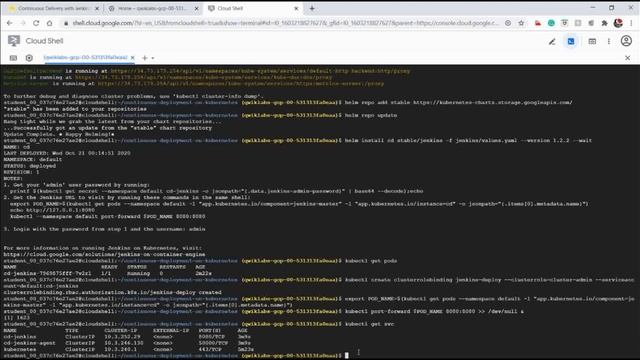Screen dimensions: 640x360
Task: Click the kubernetes-charts storage.googleapis.com URL in terminal
Action: point(493,102)
